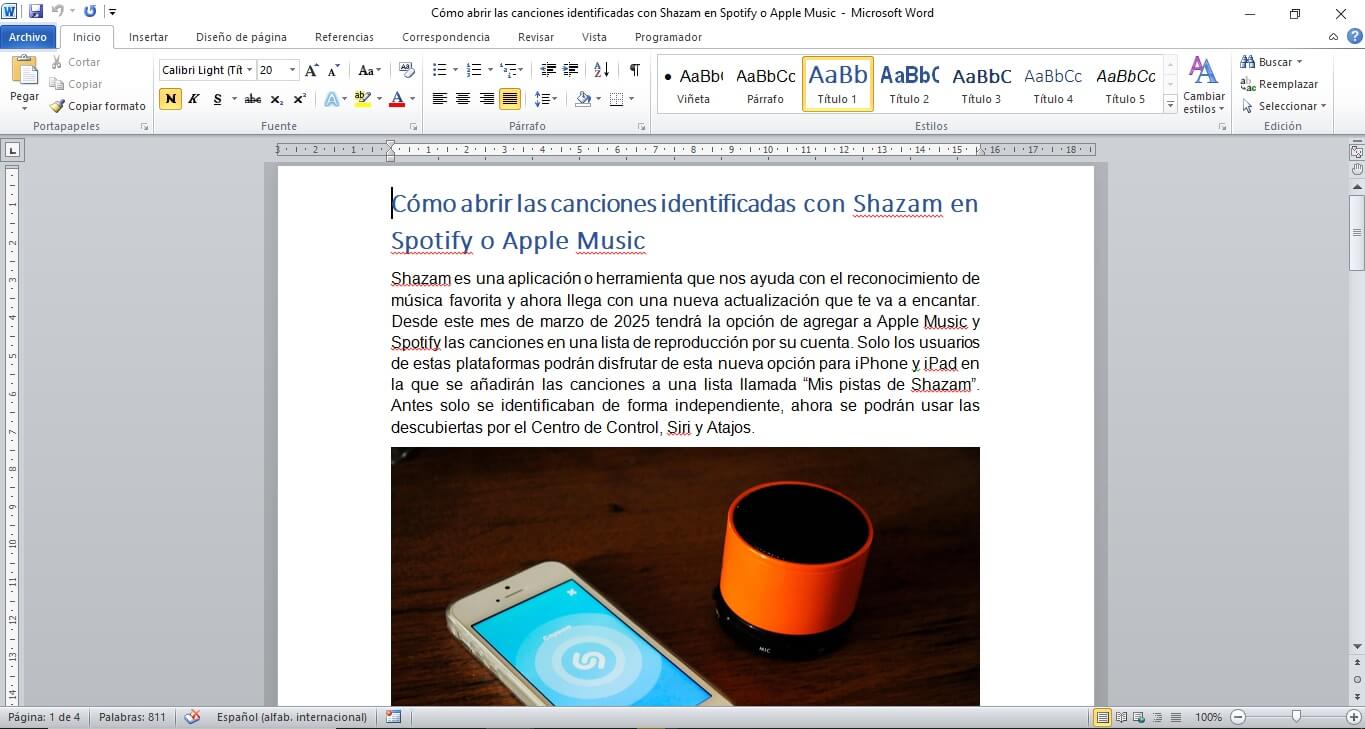1365x729 pixels.
Task: Apply subscript formatting
Action: pyautogui.click(x=277, y=99)
